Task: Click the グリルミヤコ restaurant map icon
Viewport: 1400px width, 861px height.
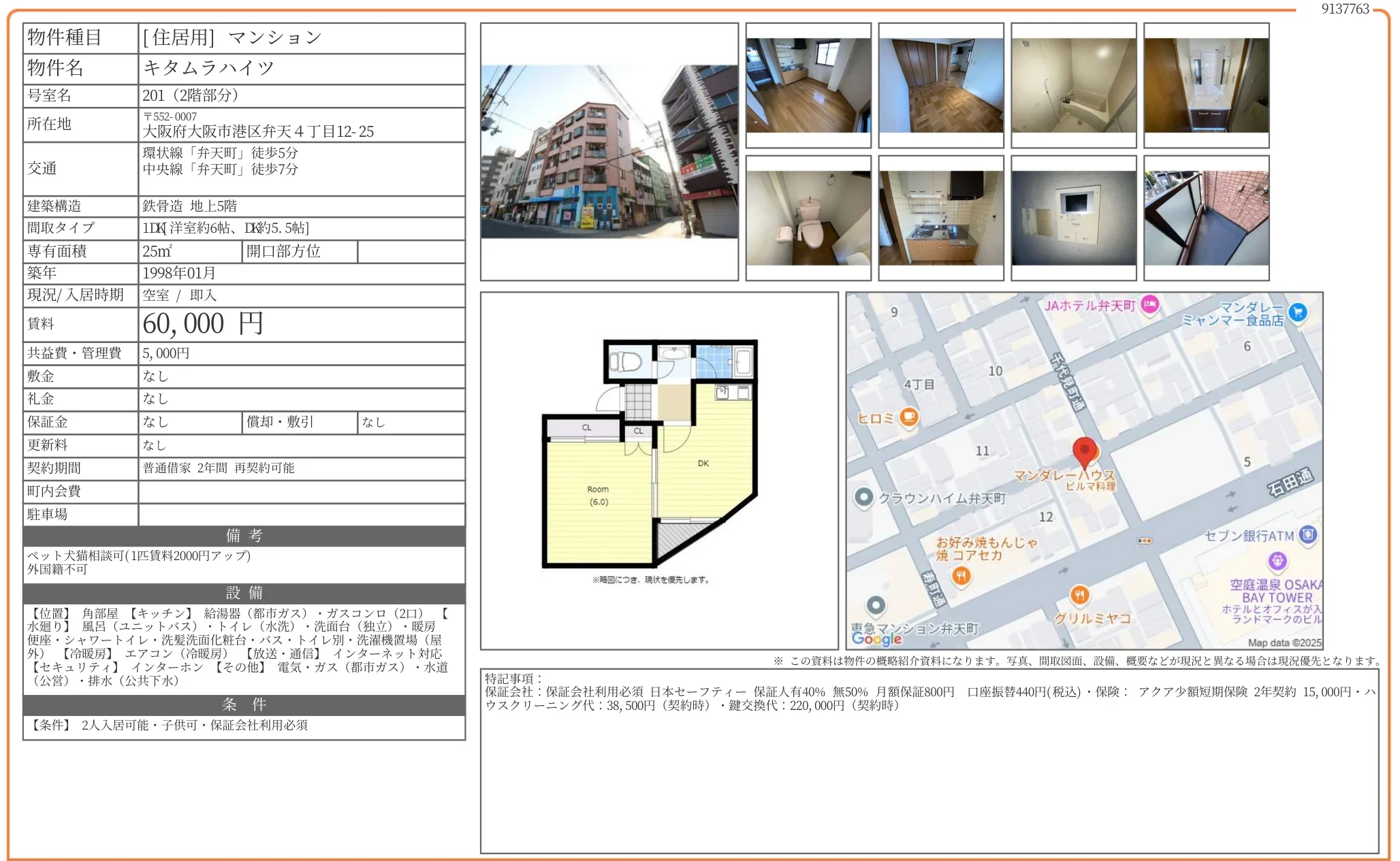Action: click(x=1079, y=596)
